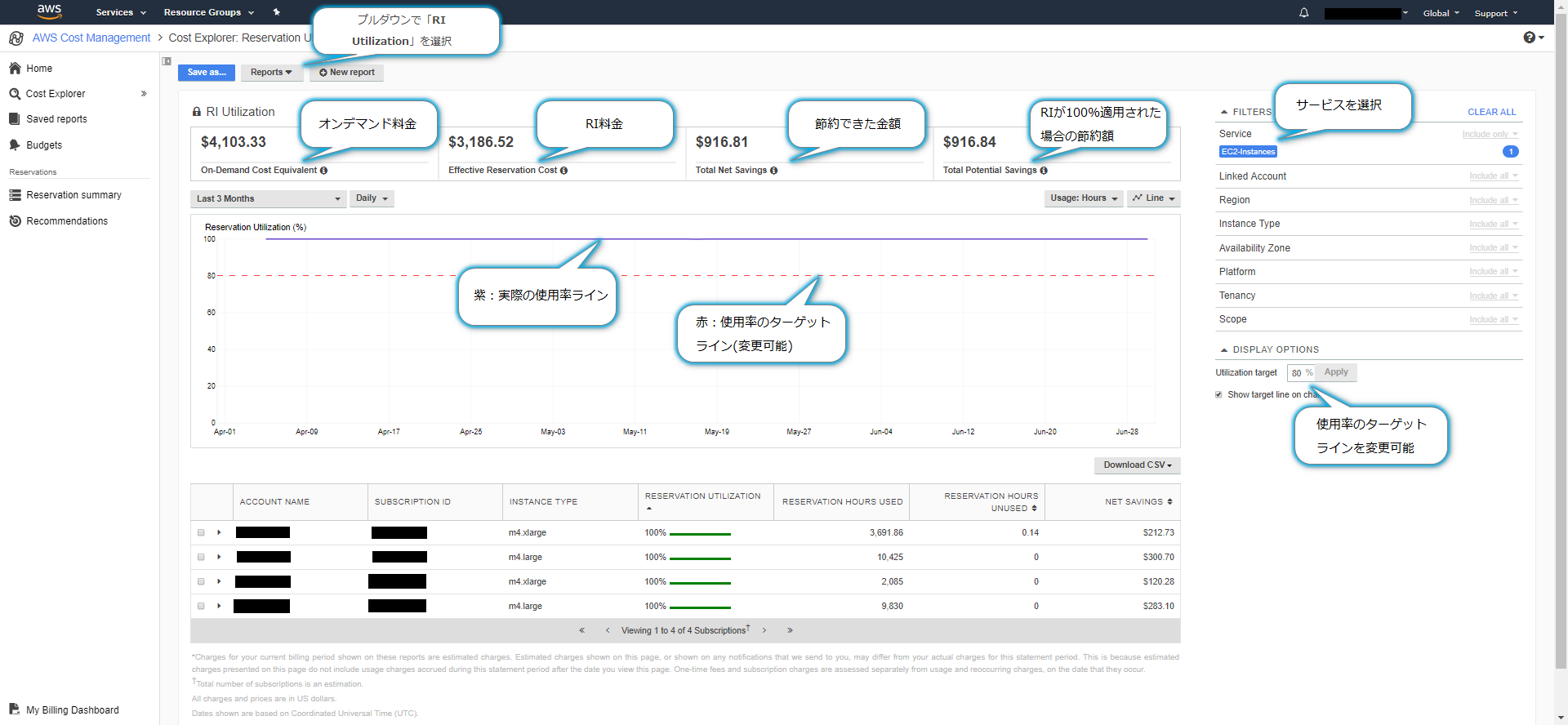Click the Save as... button
The image size is (1568, 725).
[x=207, y=73]
